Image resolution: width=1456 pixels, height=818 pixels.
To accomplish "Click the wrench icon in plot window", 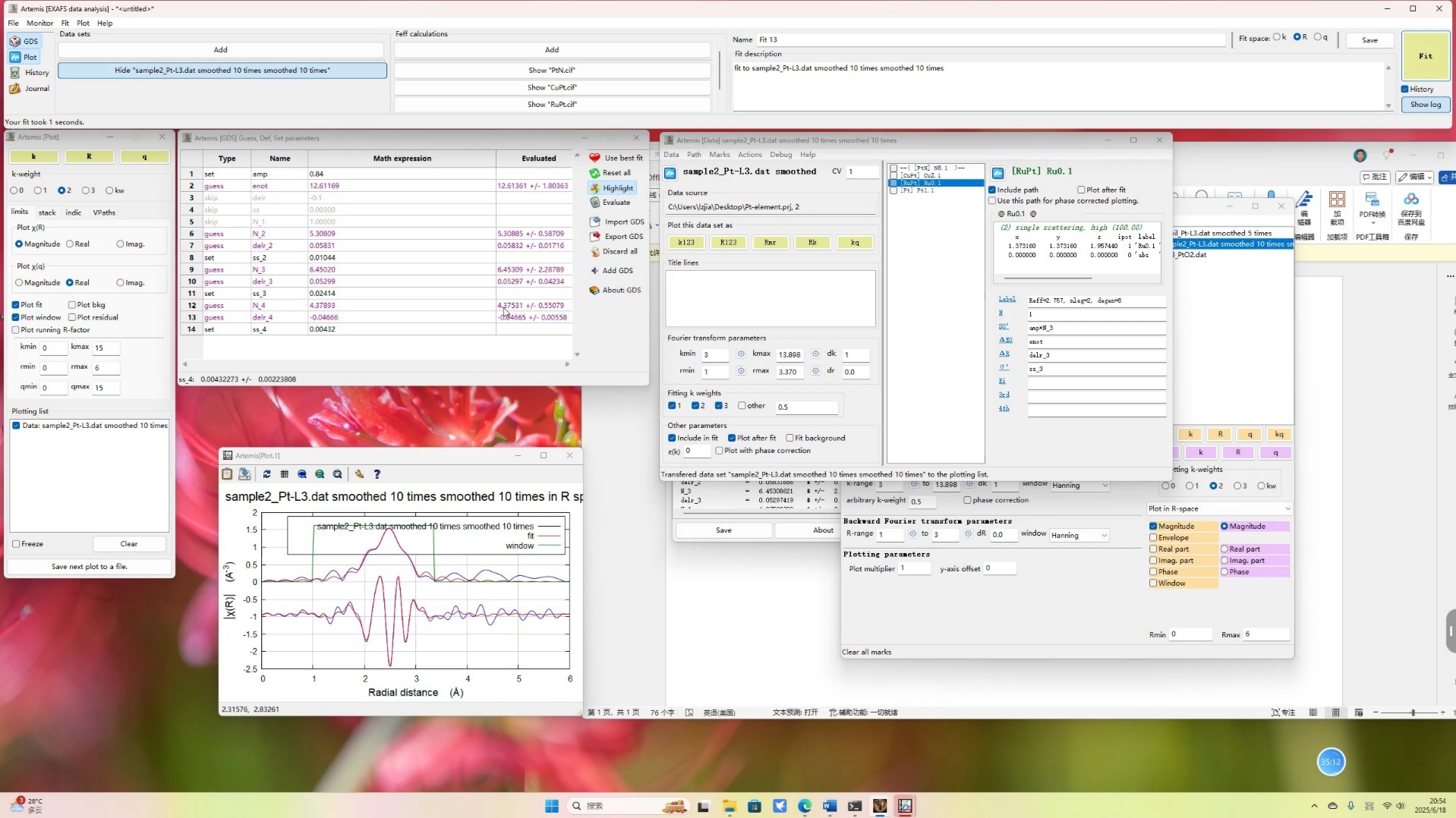I will point(359,474).
